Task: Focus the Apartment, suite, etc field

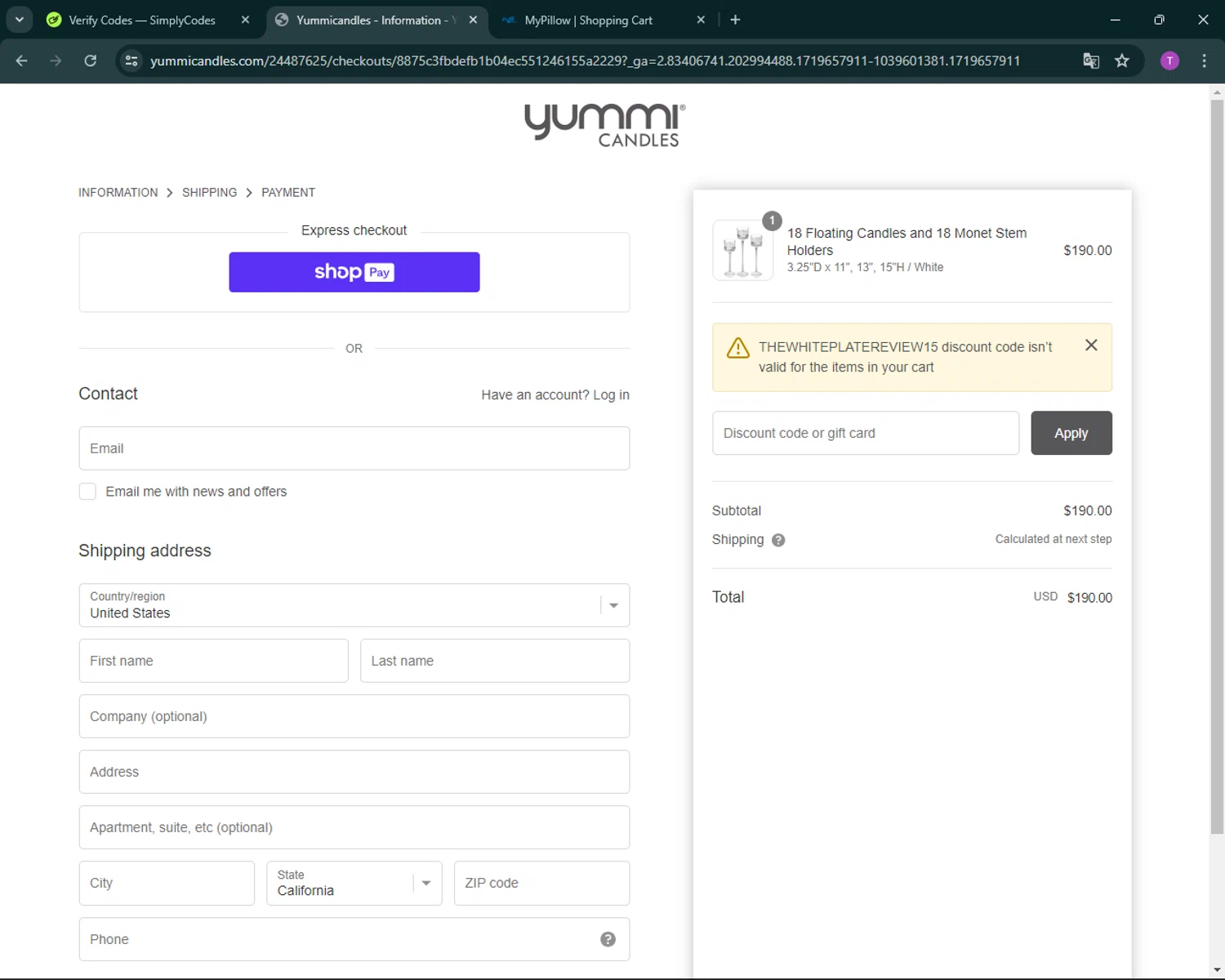Action: (x=354, y=827)
